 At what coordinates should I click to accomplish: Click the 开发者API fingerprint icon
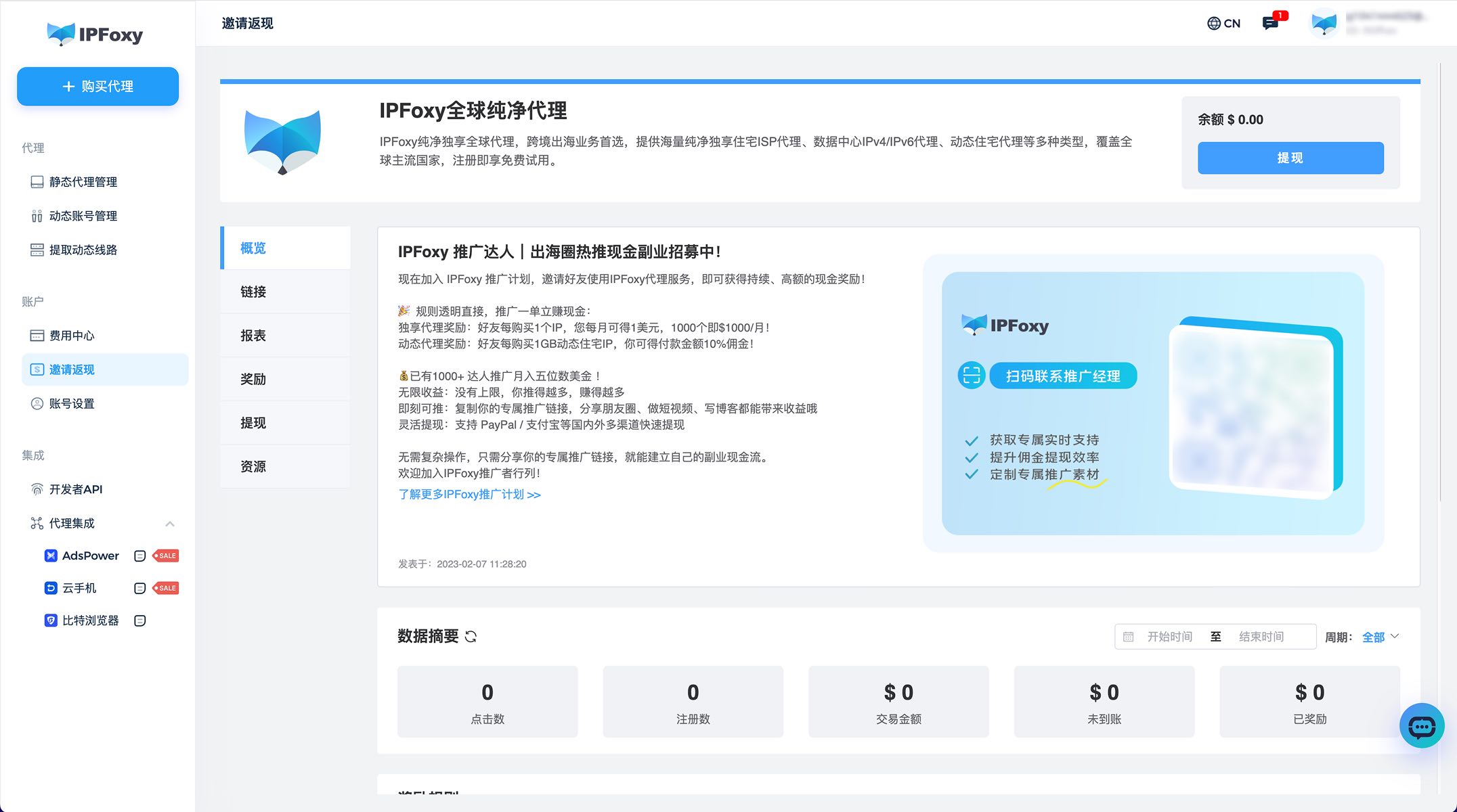coord(37,489)
